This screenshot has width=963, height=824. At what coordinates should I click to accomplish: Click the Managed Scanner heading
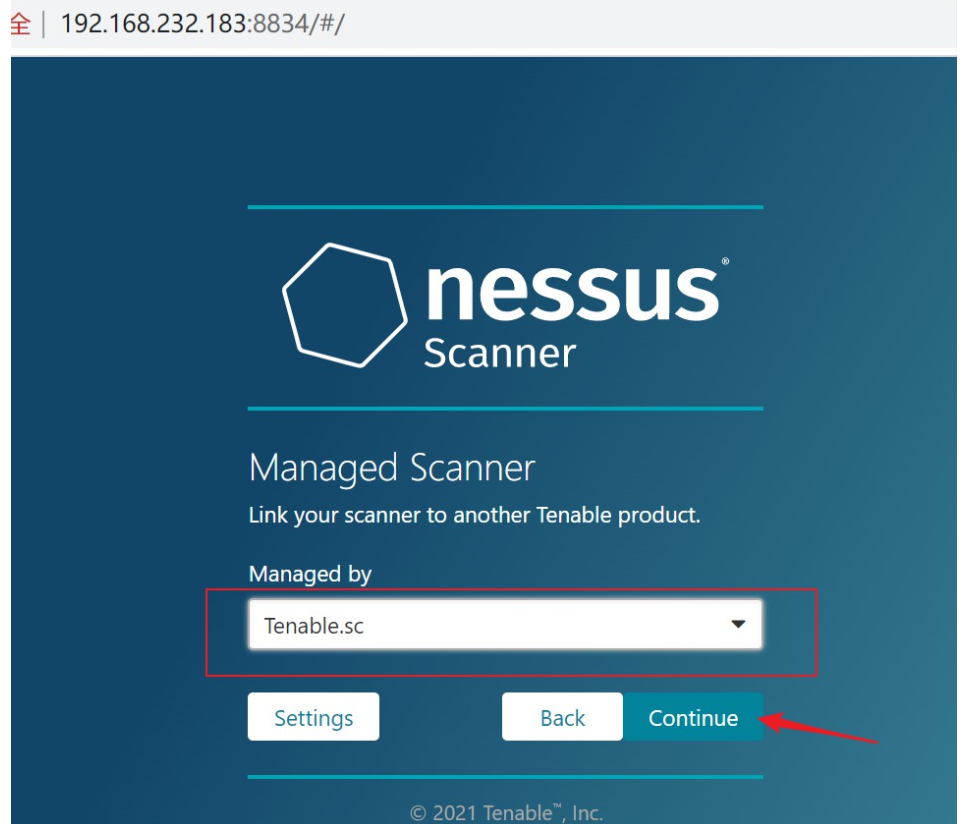(x=392, y=468)
